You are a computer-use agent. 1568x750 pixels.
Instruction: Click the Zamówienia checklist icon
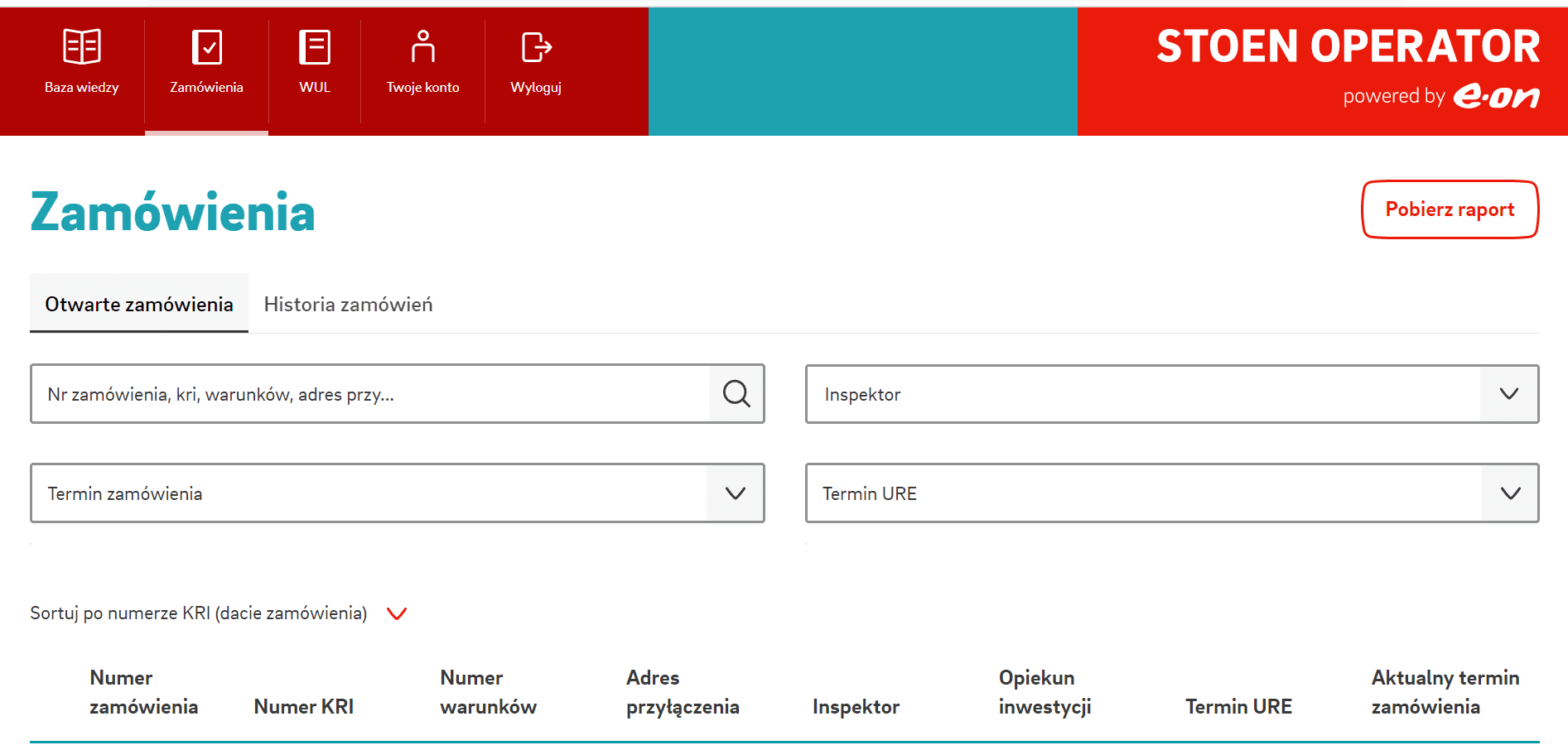[x=206, y=47]
